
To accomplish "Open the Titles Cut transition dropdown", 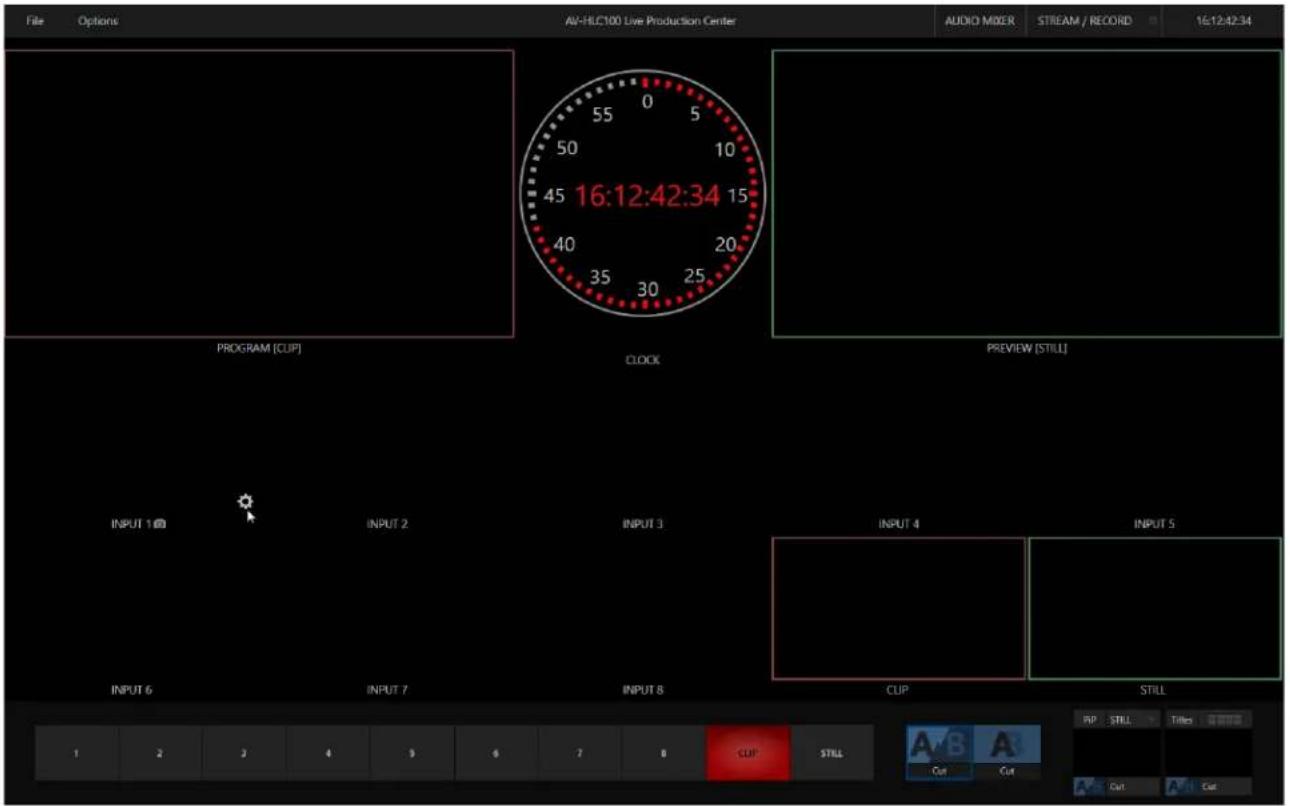I will click(1225, 787).
